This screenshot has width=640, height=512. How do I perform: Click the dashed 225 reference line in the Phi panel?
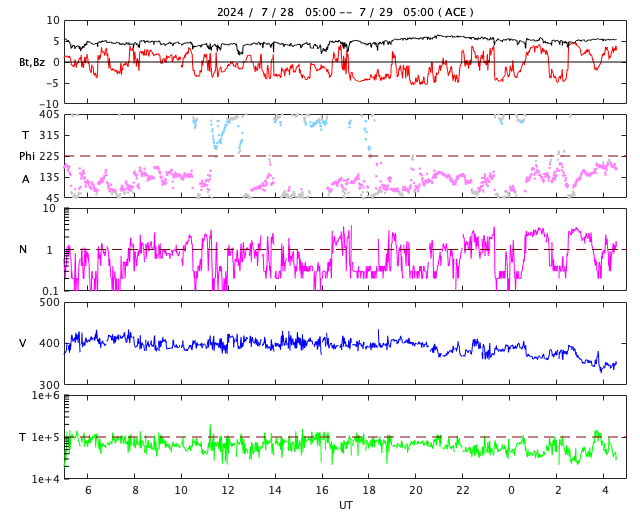(x=345, y=156)
